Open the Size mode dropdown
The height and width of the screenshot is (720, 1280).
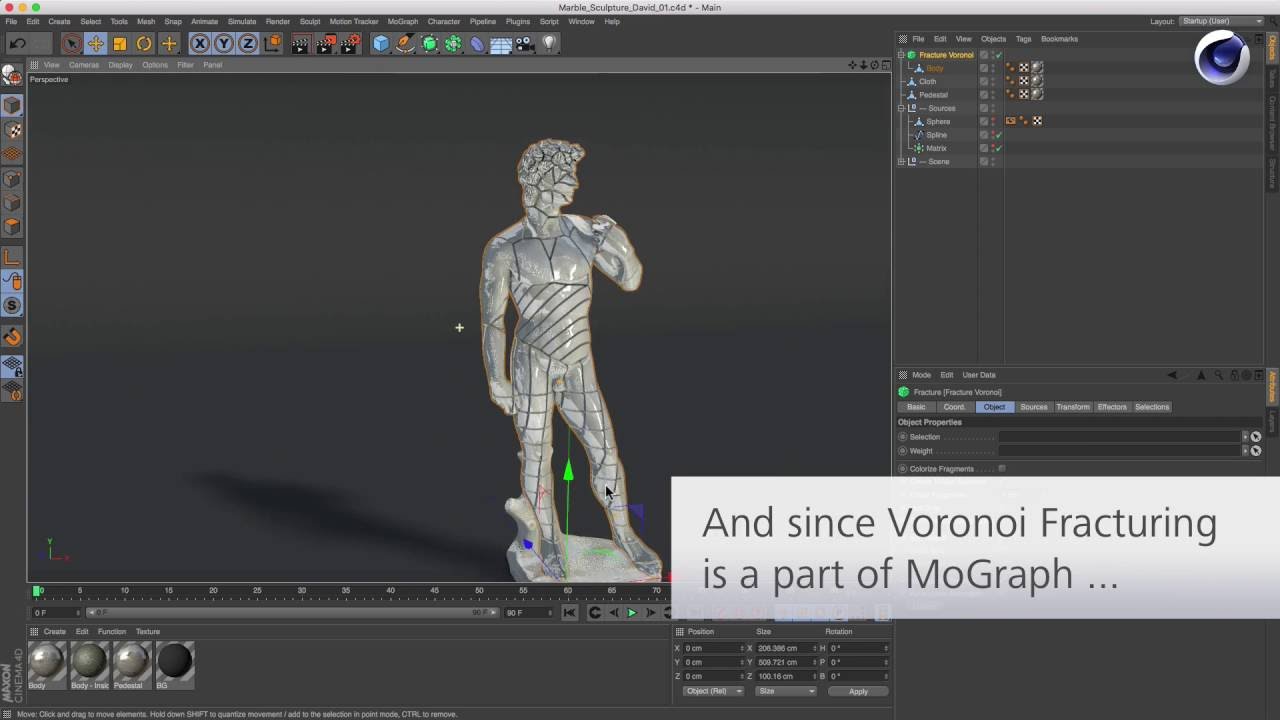(x=786, y=691)
